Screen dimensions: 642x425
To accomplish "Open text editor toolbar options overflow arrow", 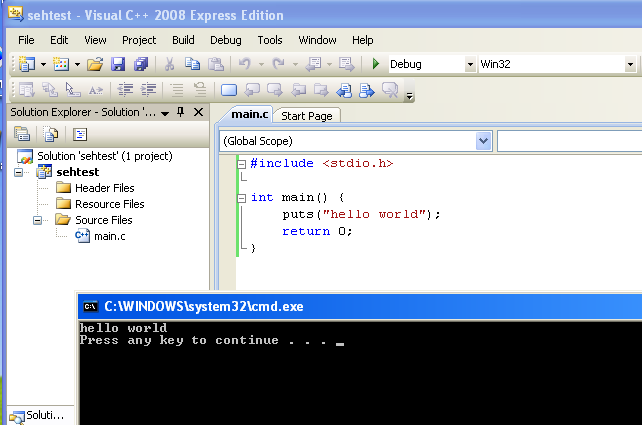I will tap(409, 96).
